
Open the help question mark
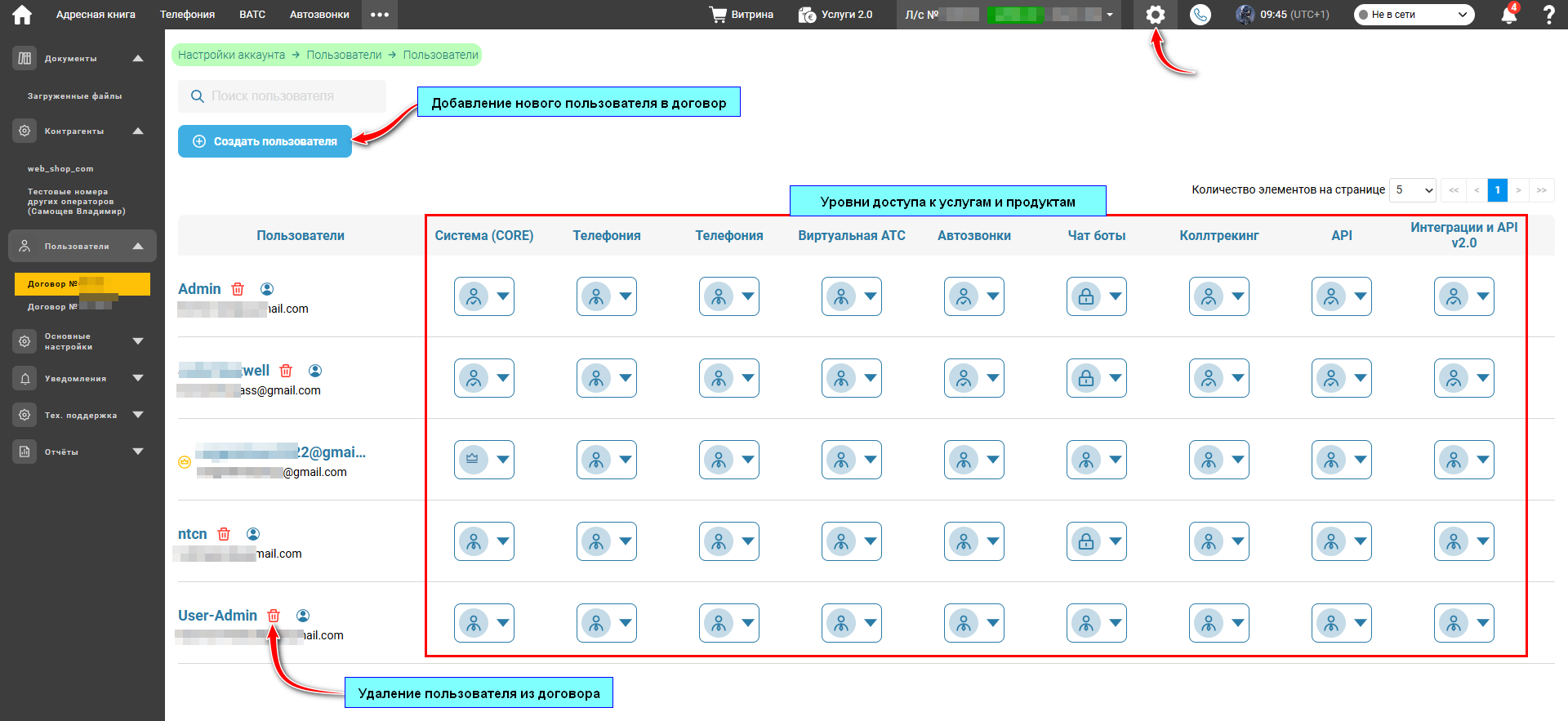click(1548, 15)
